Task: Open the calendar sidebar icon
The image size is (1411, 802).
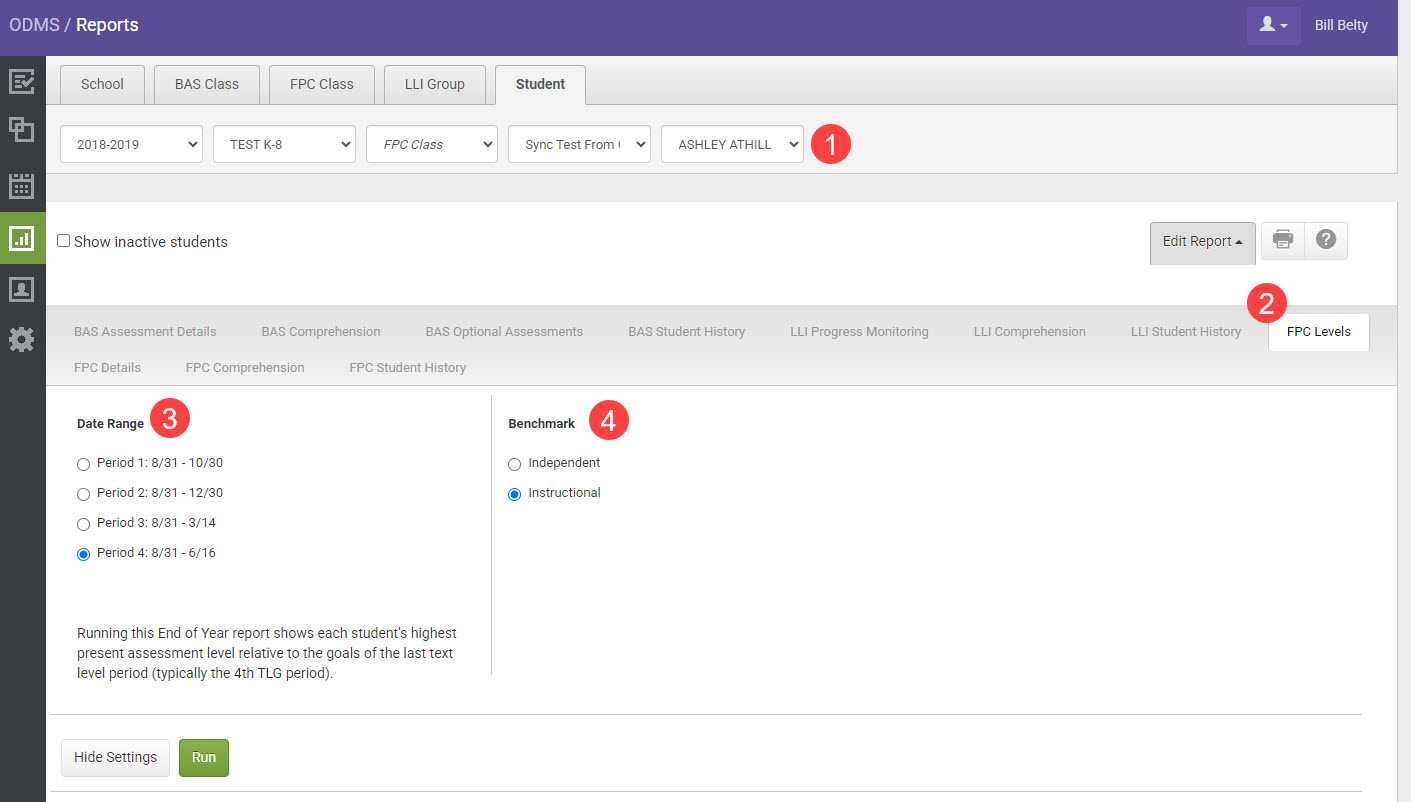Action: pos(22,186)
